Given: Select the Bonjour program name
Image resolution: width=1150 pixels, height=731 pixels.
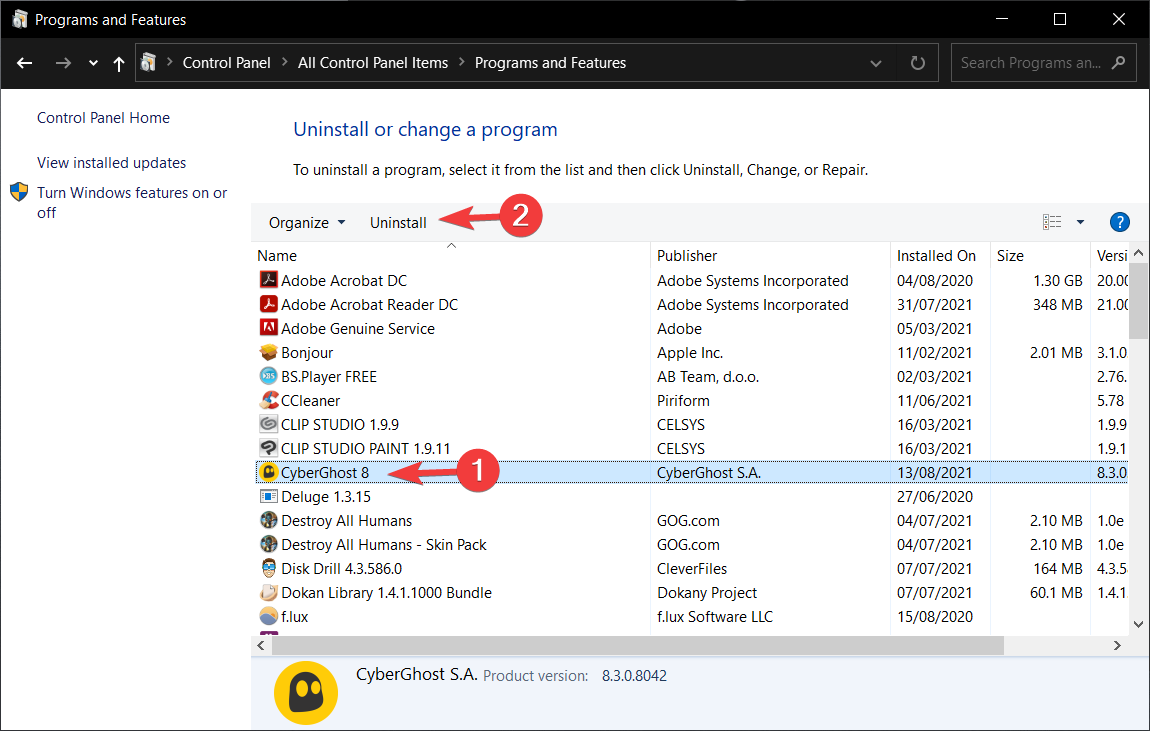Looking at the screenshot, I should 307,353.
